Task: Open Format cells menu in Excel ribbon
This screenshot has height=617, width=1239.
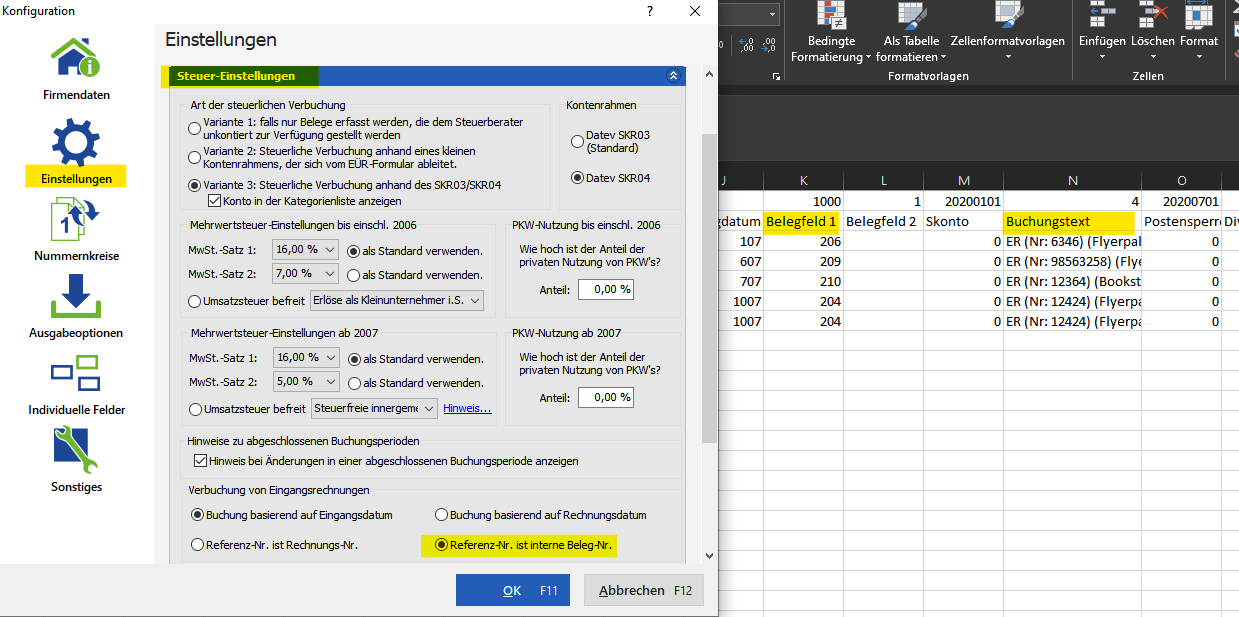Action: (1199, 30)
